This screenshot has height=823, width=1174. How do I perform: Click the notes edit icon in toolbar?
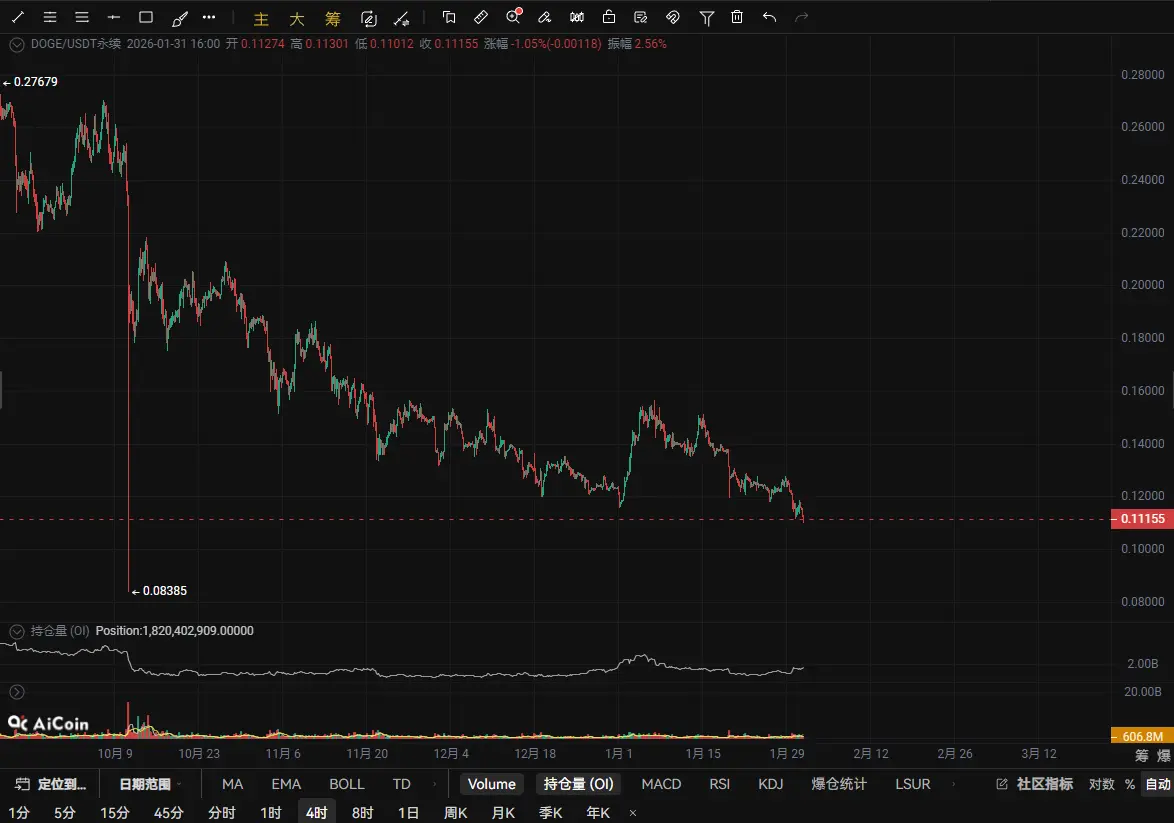640,16
